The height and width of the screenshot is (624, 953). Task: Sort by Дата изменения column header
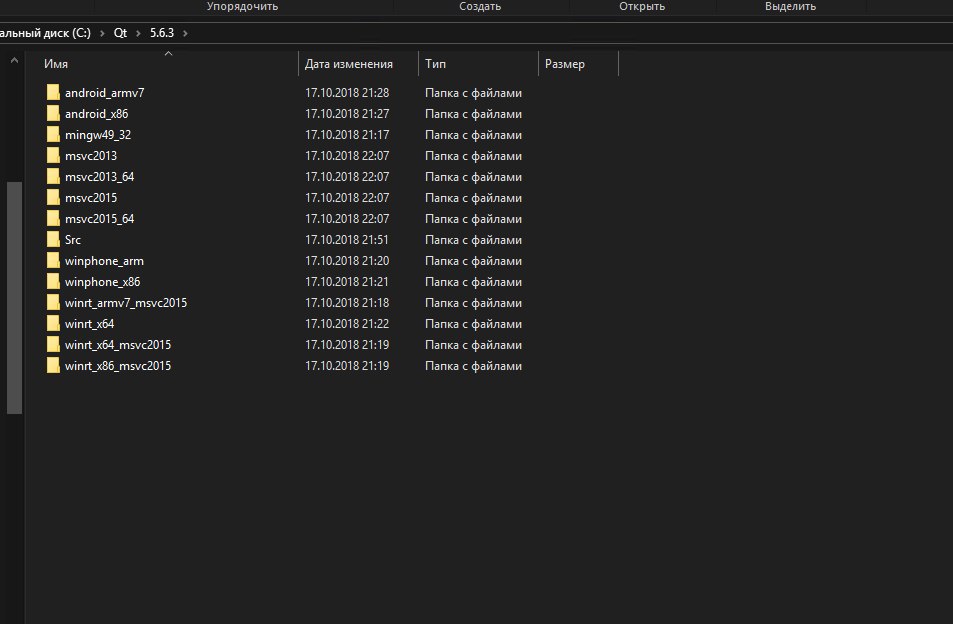(348, 64)
